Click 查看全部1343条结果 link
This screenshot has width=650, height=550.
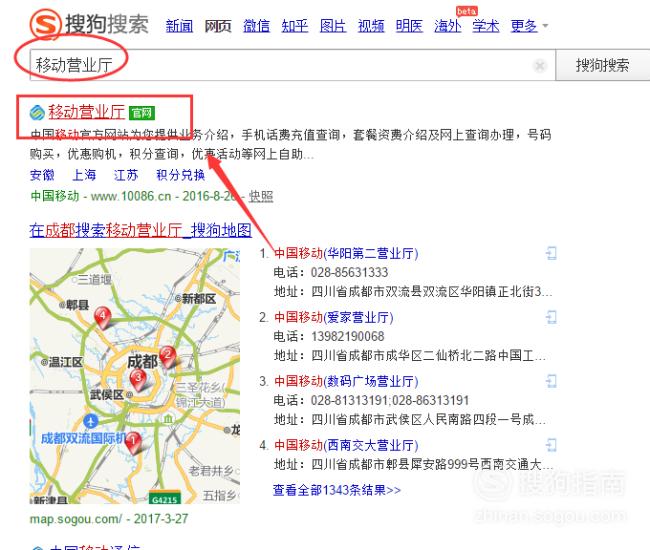tap(337, 490)
